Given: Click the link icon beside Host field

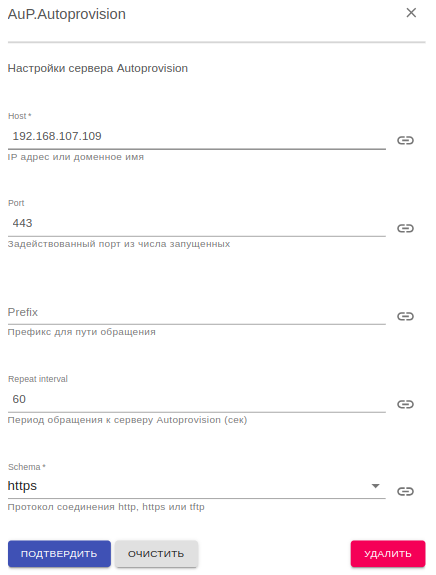Looking at the screenshot, I should coord(405,140).
